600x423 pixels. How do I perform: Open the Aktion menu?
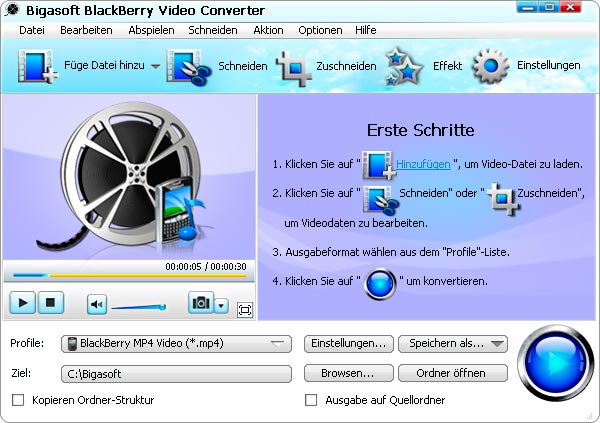(268, 30)
